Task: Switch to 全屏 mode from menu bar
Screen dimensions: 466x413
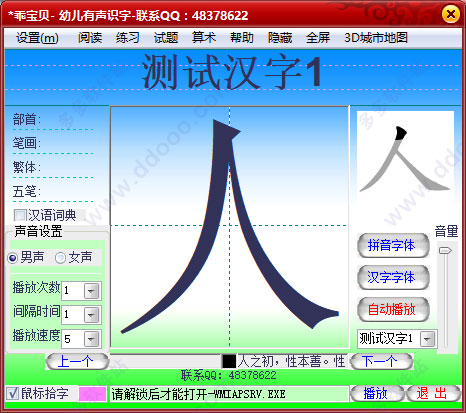Action: [318, 38]
